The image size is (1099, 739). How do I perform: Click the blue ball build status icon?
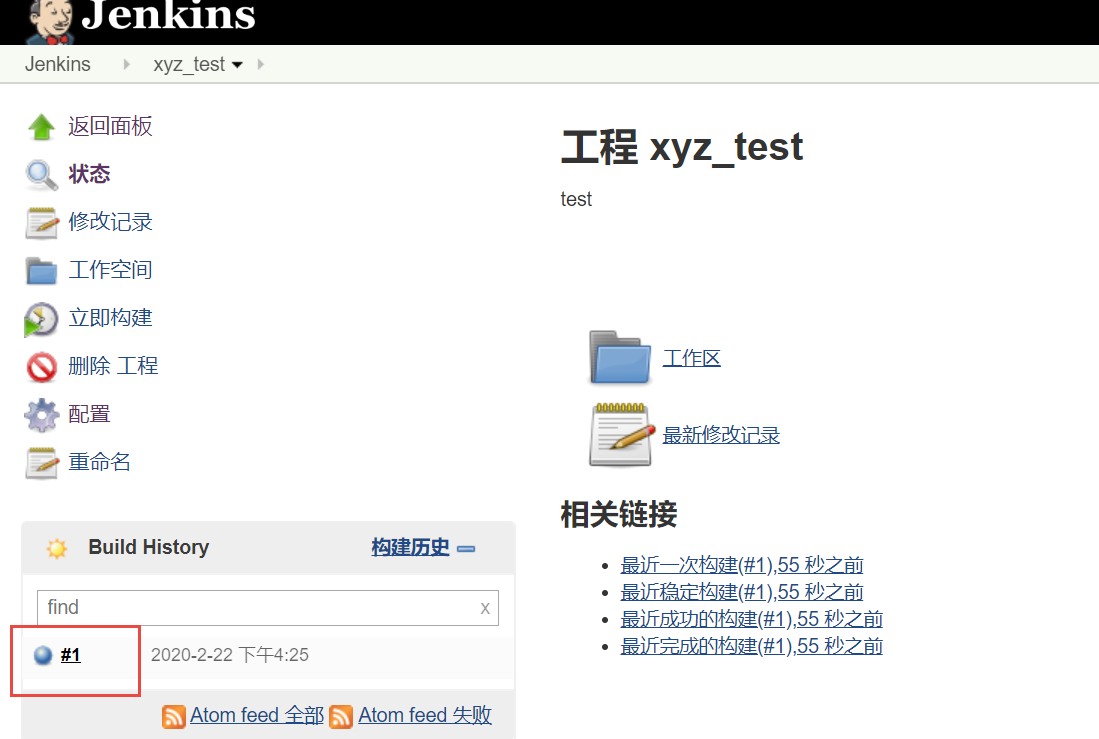coord(43,656)
